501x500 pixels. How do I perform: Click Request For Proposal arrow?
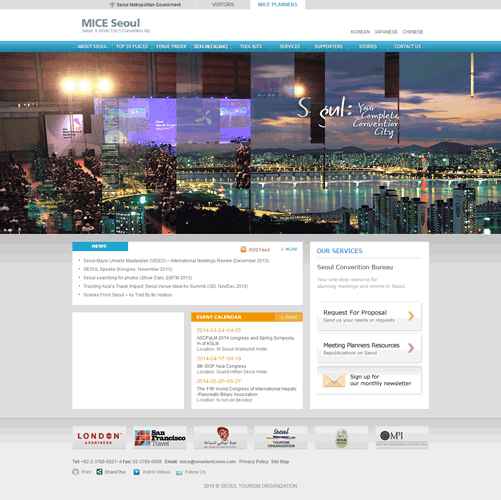click(411, 316)
